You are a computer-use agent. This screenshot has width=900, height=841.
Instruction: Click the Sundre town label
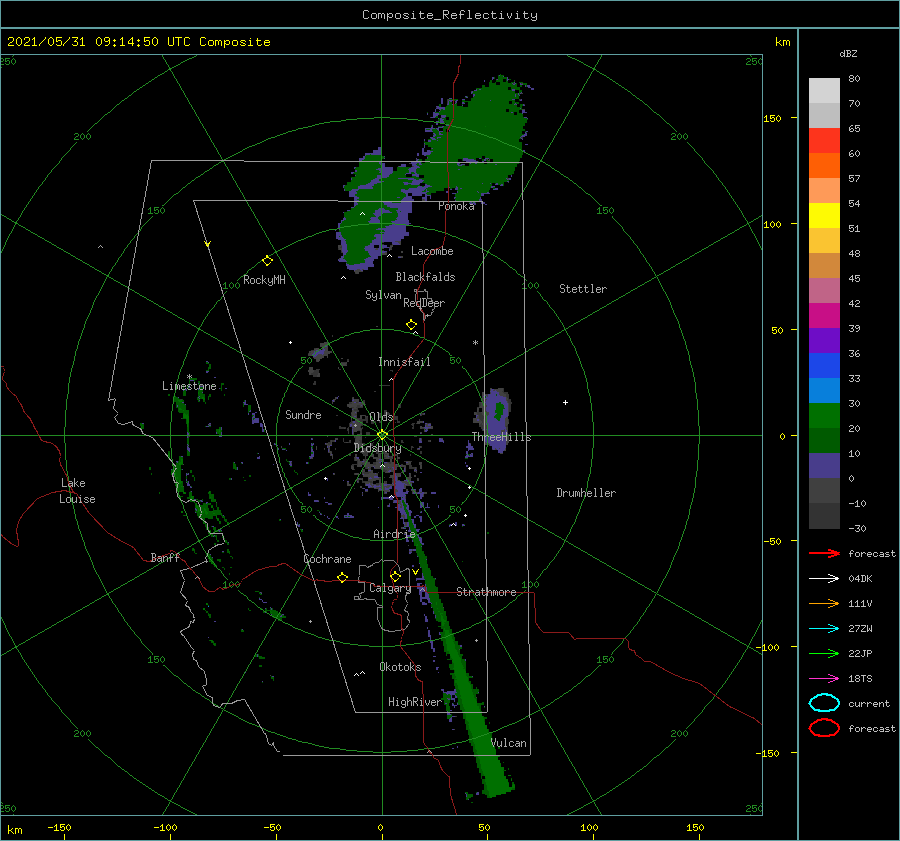point(303,414)
